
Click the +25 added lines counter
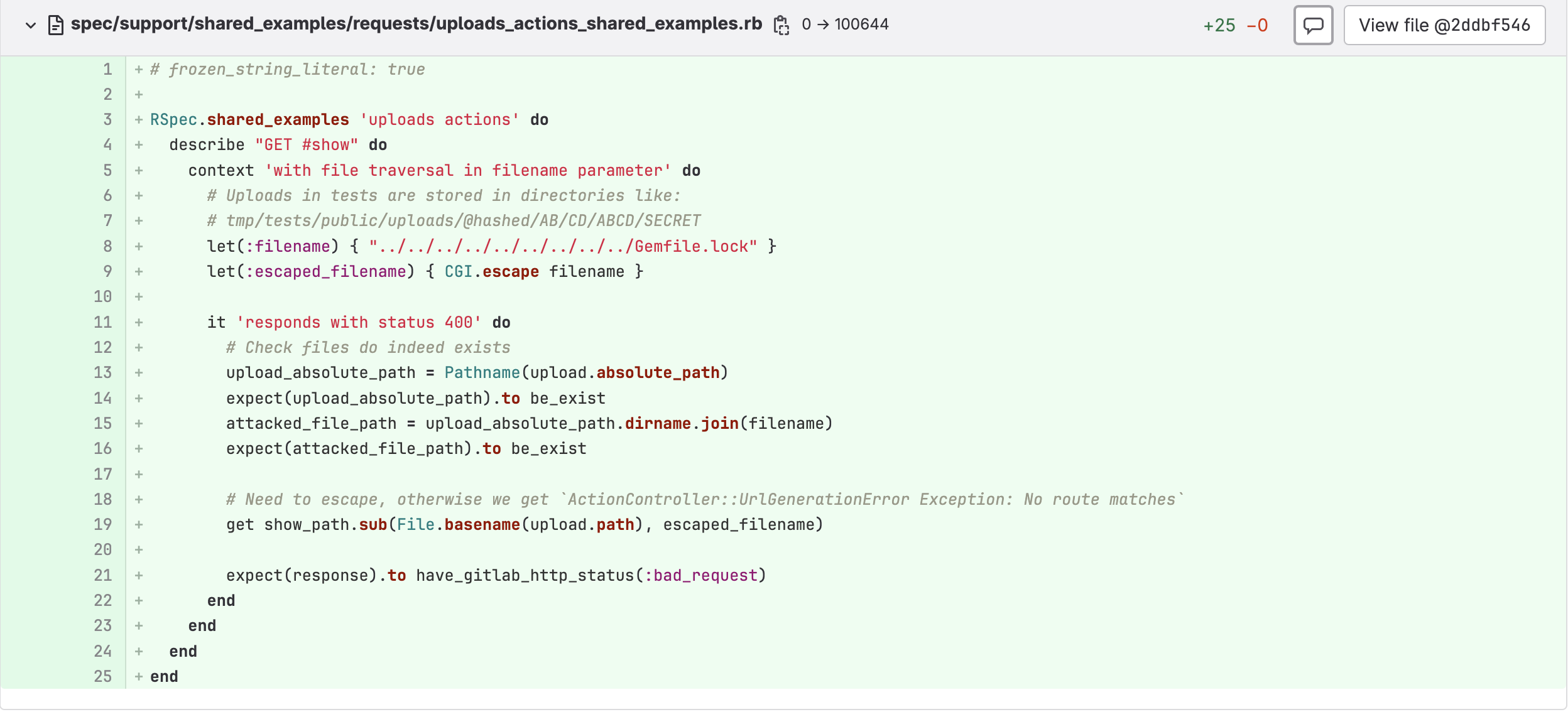coord(1219,25)
